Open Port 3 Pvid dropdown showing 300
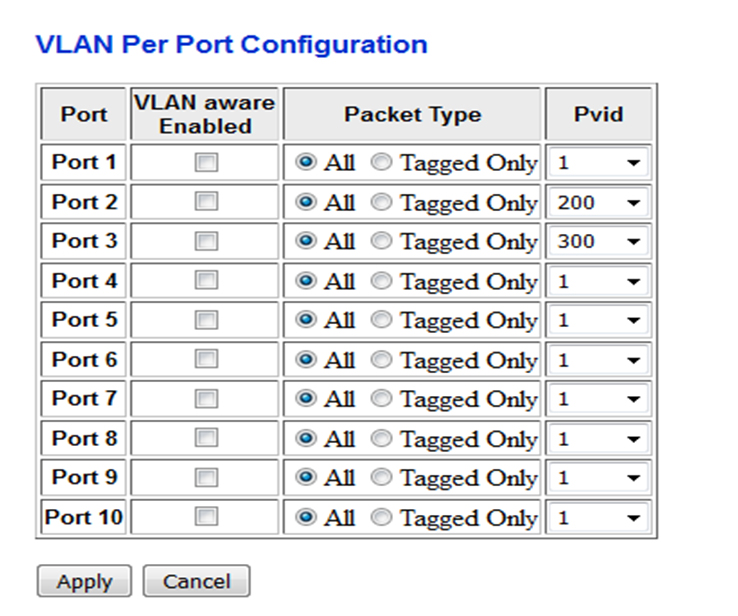738x616 pixels. tap(598, 242)
